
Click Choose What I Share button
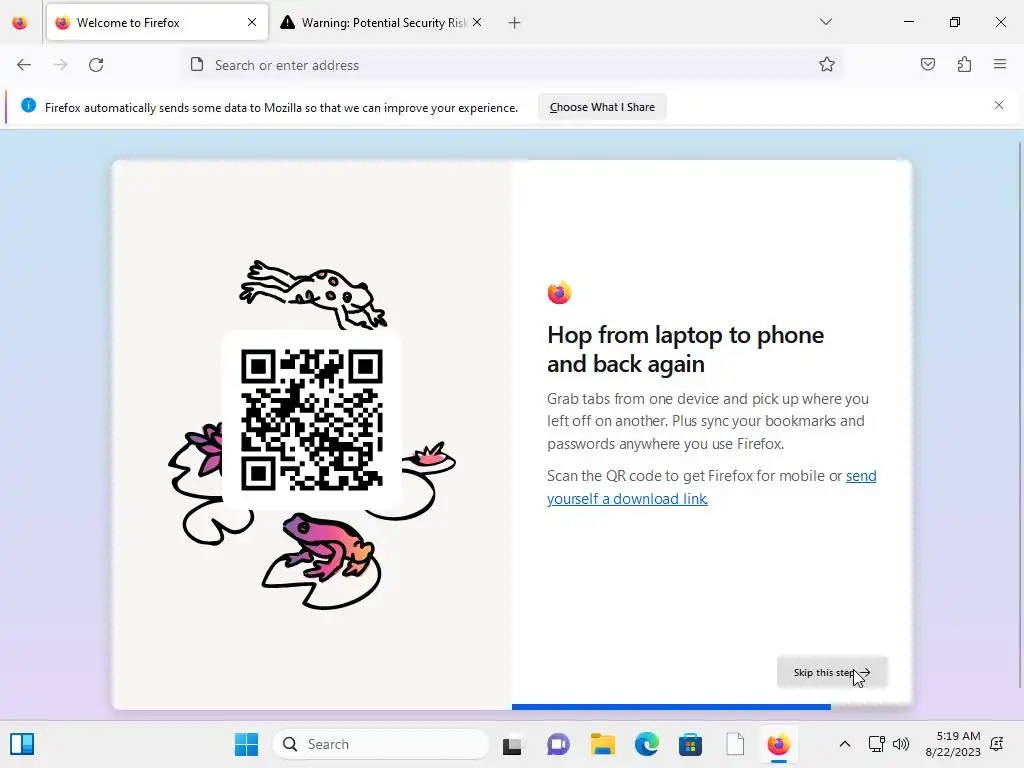602,107
